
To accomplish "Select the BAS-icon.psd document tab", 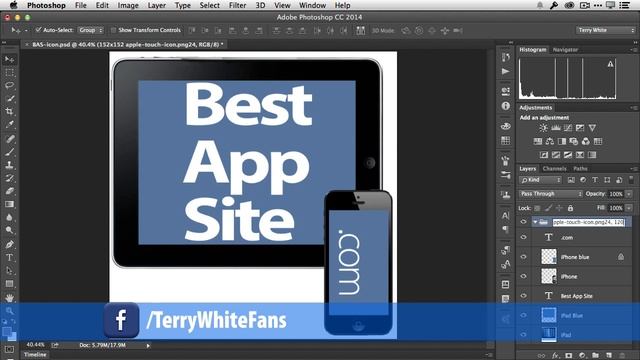I will 127,44.
